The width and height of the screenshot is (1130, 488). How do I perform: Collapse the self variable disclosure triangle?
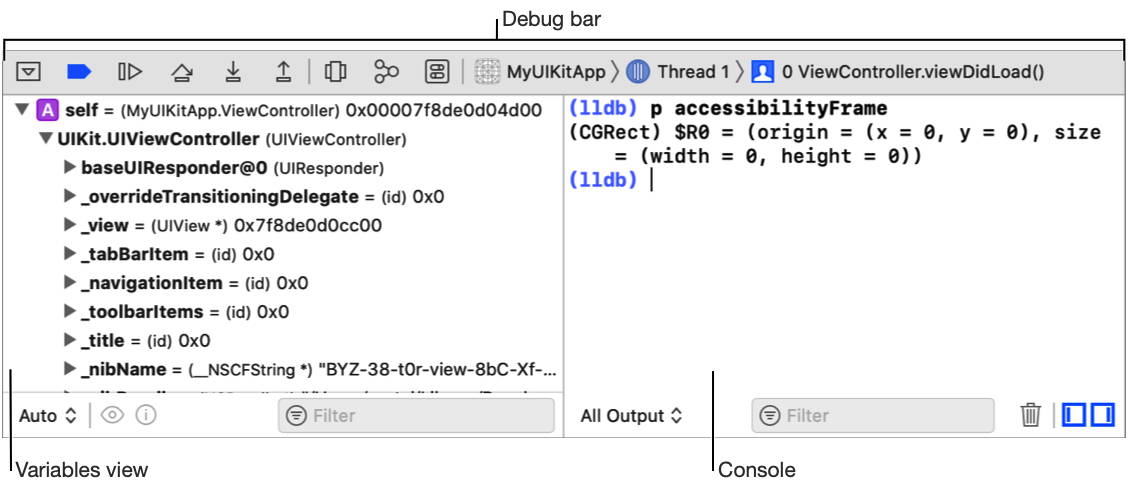pyautogui.click(x=22, y=110)
